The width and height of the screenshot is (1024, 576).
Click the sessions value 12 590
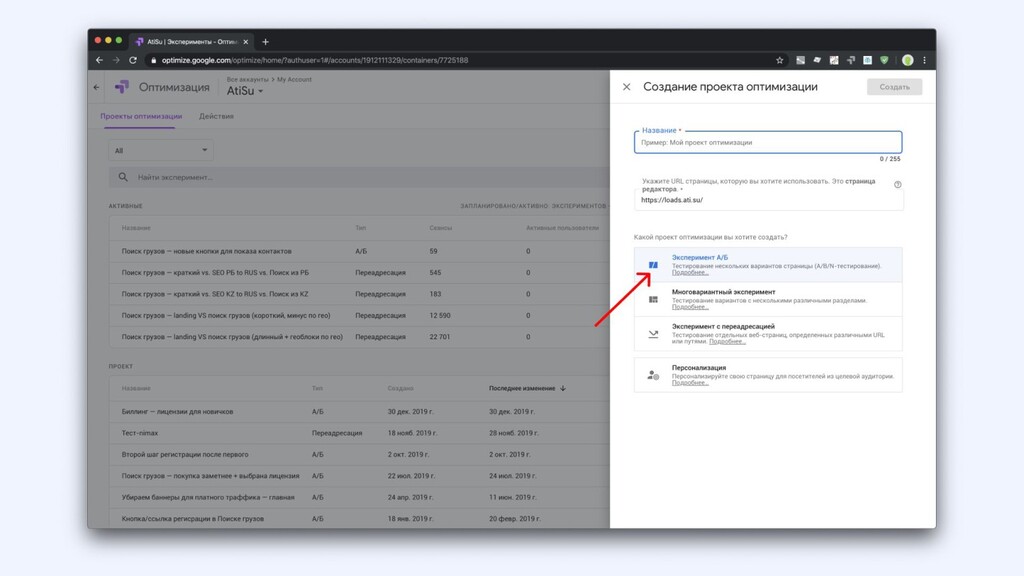point(440,315)
